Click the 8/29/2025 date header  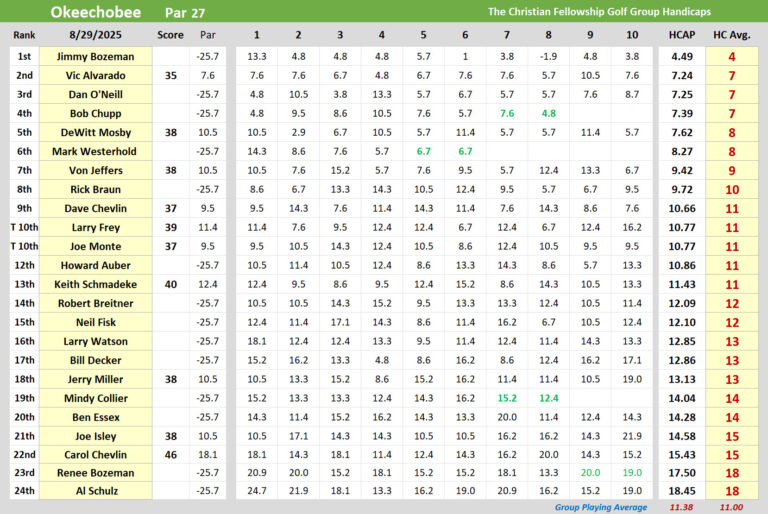coord(96,35)
